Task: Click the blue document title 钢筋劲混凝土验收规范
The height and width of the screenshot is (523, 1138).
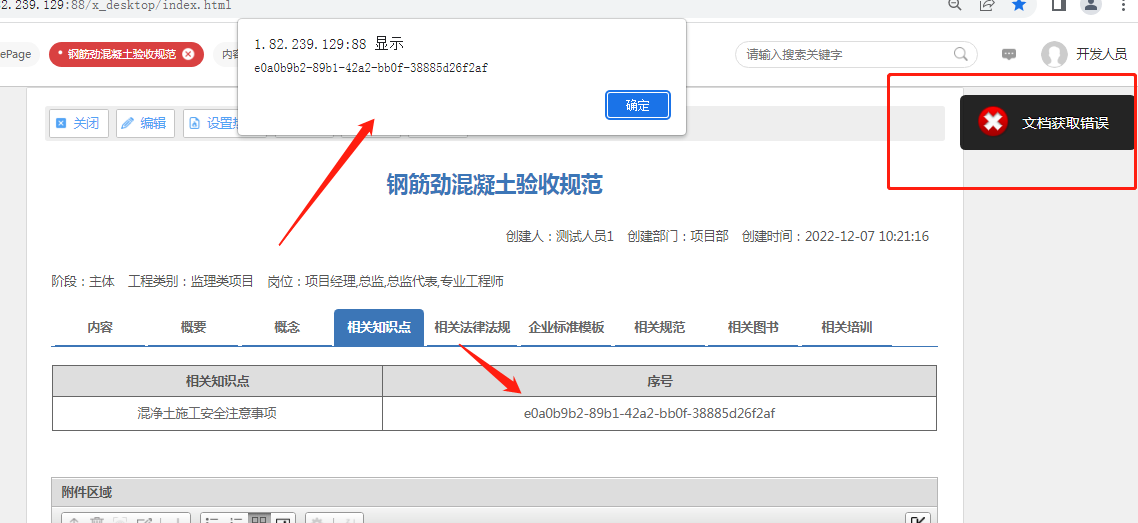Action: pos(494,184)
